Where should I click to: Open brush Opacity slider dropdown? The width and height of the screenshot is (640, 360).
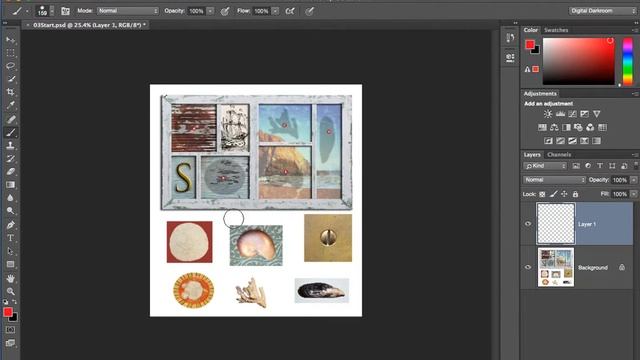[211, 11]
